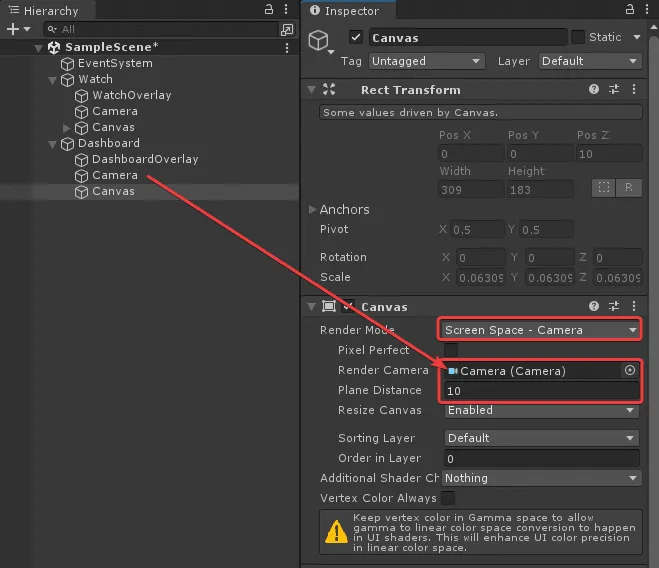Viewport: 659px width, 568px height.
Task: Click the Width field 309
Action: point(471,190)
